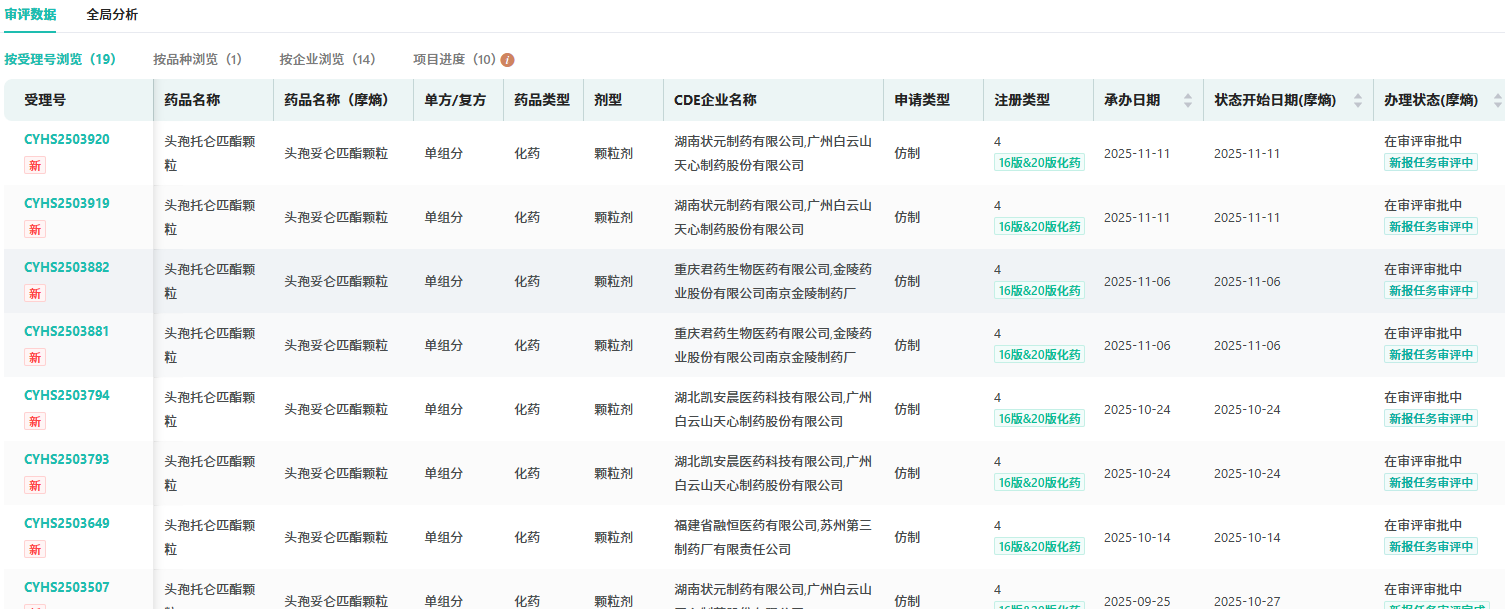Click the info icon beside 项目进度
The width and height of the screenshot is (1505, 609).
point(508,60)
